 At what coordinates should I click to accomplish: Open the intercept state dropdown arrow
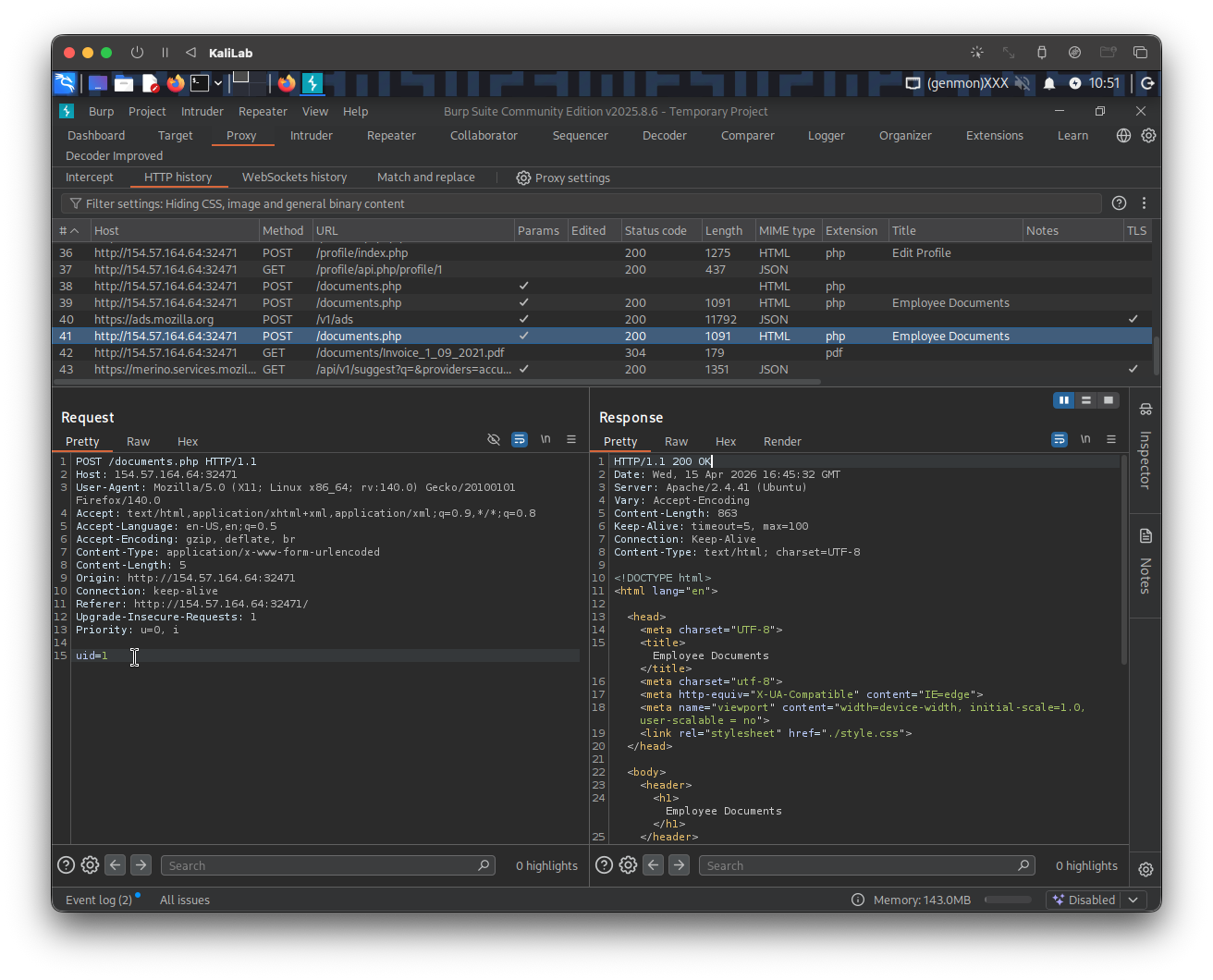(x=1133, y=899)
